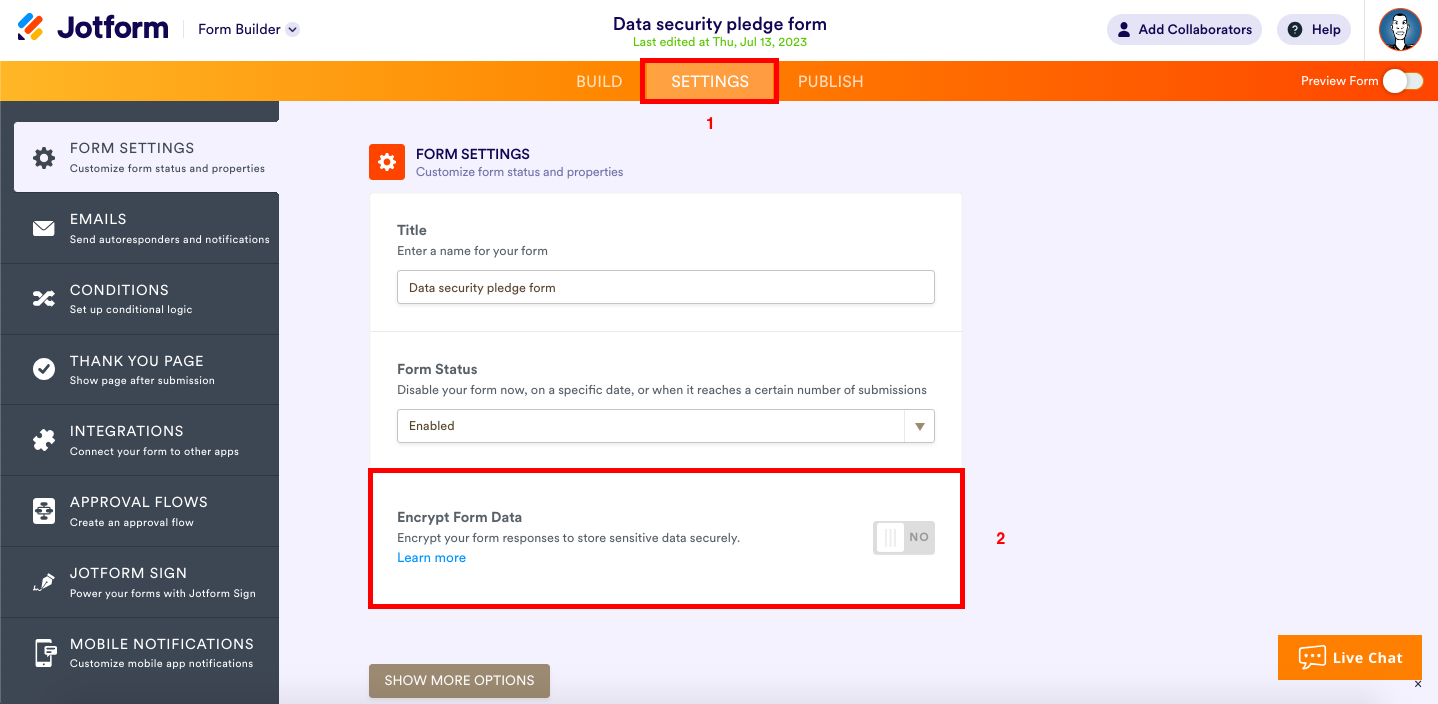Click the Mobile Notifications phone icon

44,653
